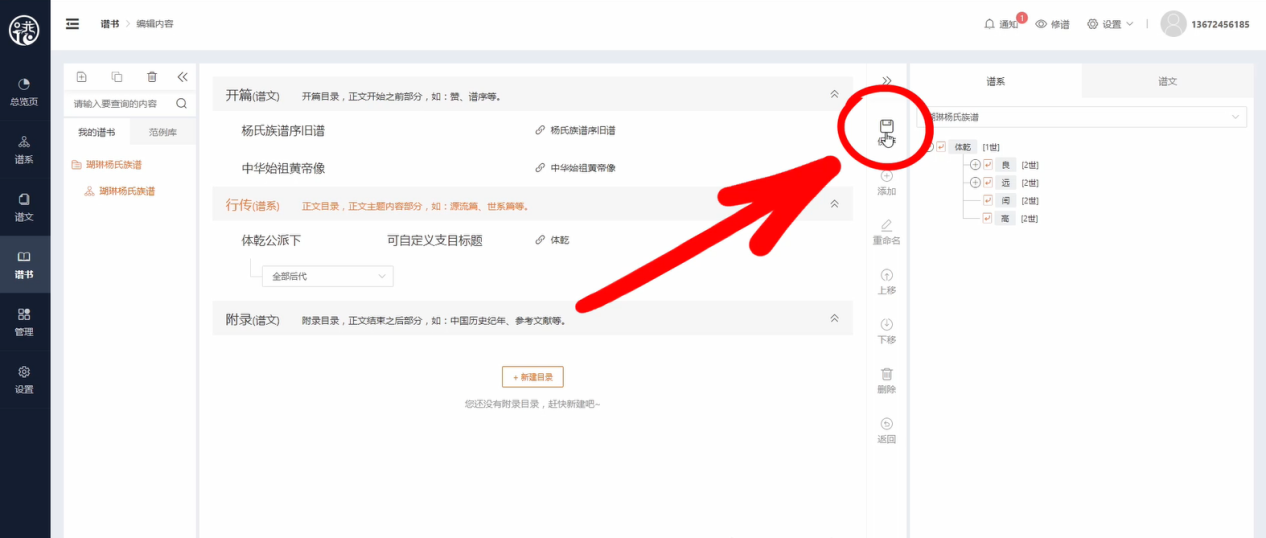Toggle the checkbox beside 远

point(988,183)
